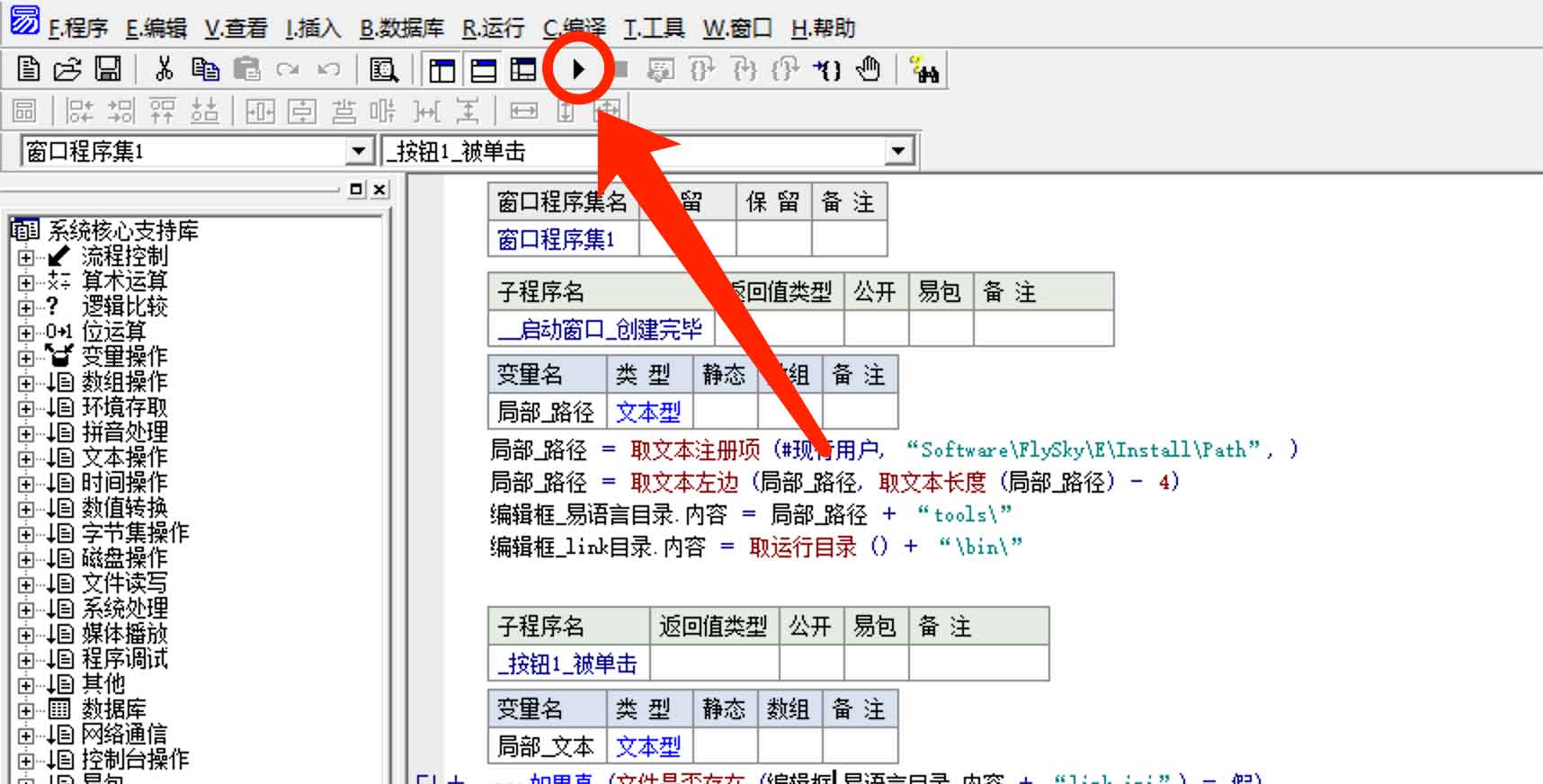Image resolution: width=1543 pixels, height=784 pixels.
Task: Click the help binoculars icon
Action: (x=924, y=69)
